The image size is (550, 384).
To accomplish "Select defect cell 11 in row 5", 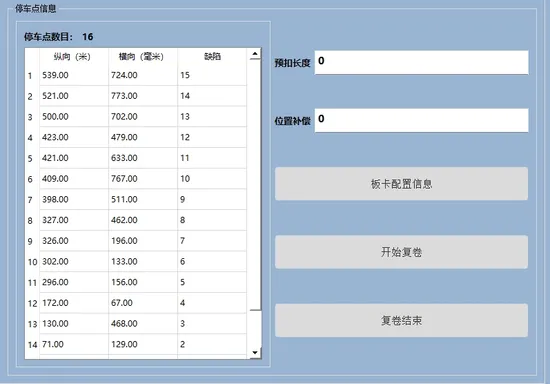I will pyautogui.click(x=212, y=158).
